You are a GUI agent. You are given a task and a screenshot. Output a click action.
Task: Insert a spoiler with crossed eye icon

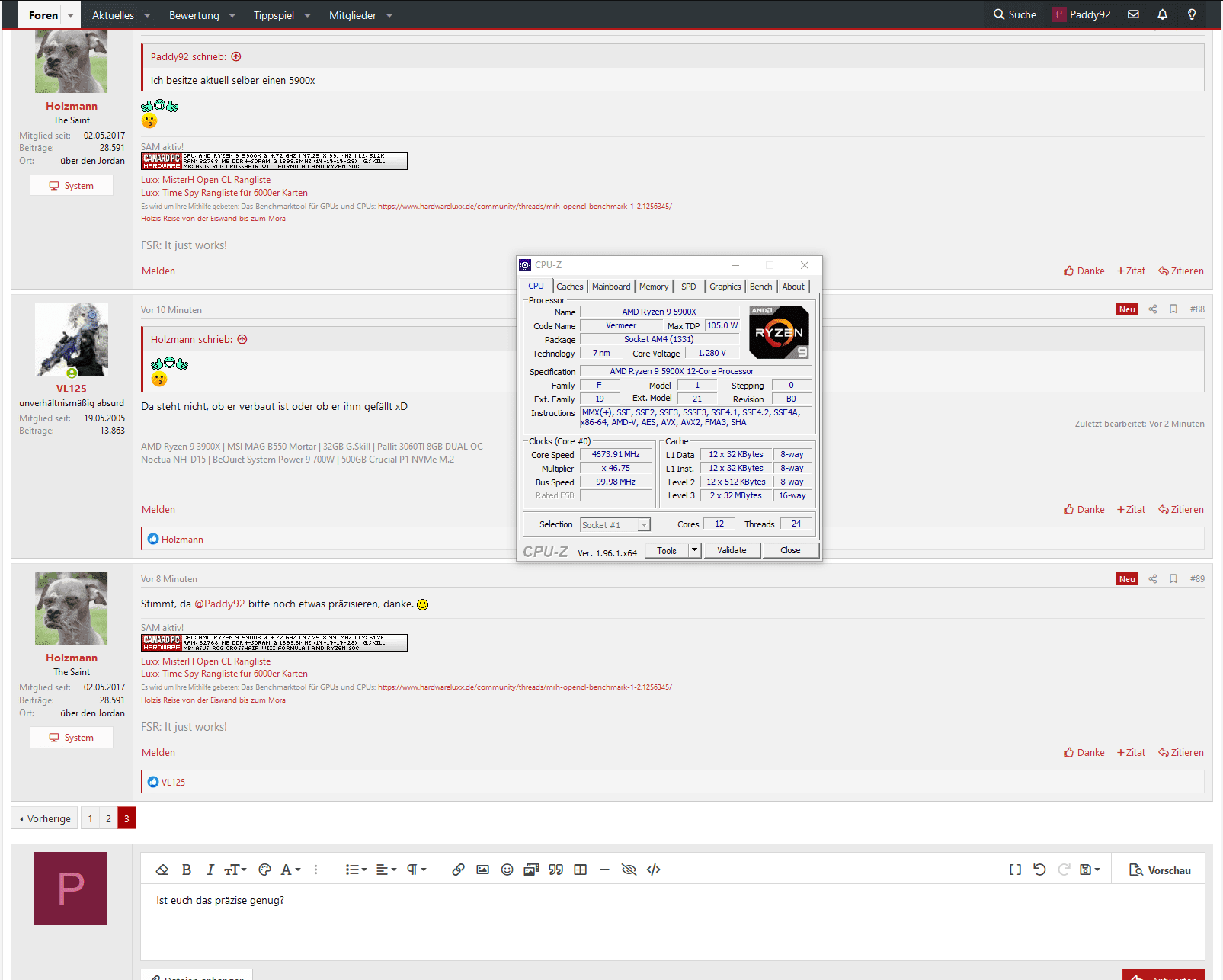tap(629, 870)
